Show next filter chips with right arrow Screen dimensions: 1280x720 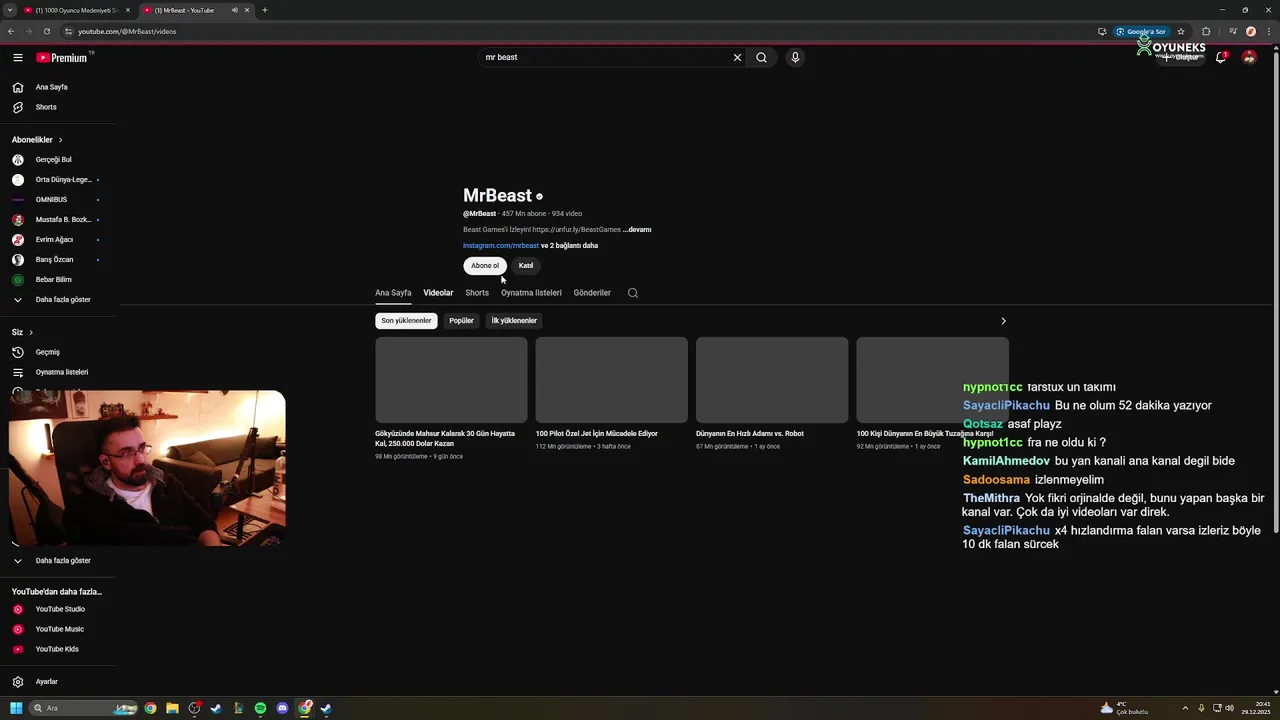[1003, 321]
